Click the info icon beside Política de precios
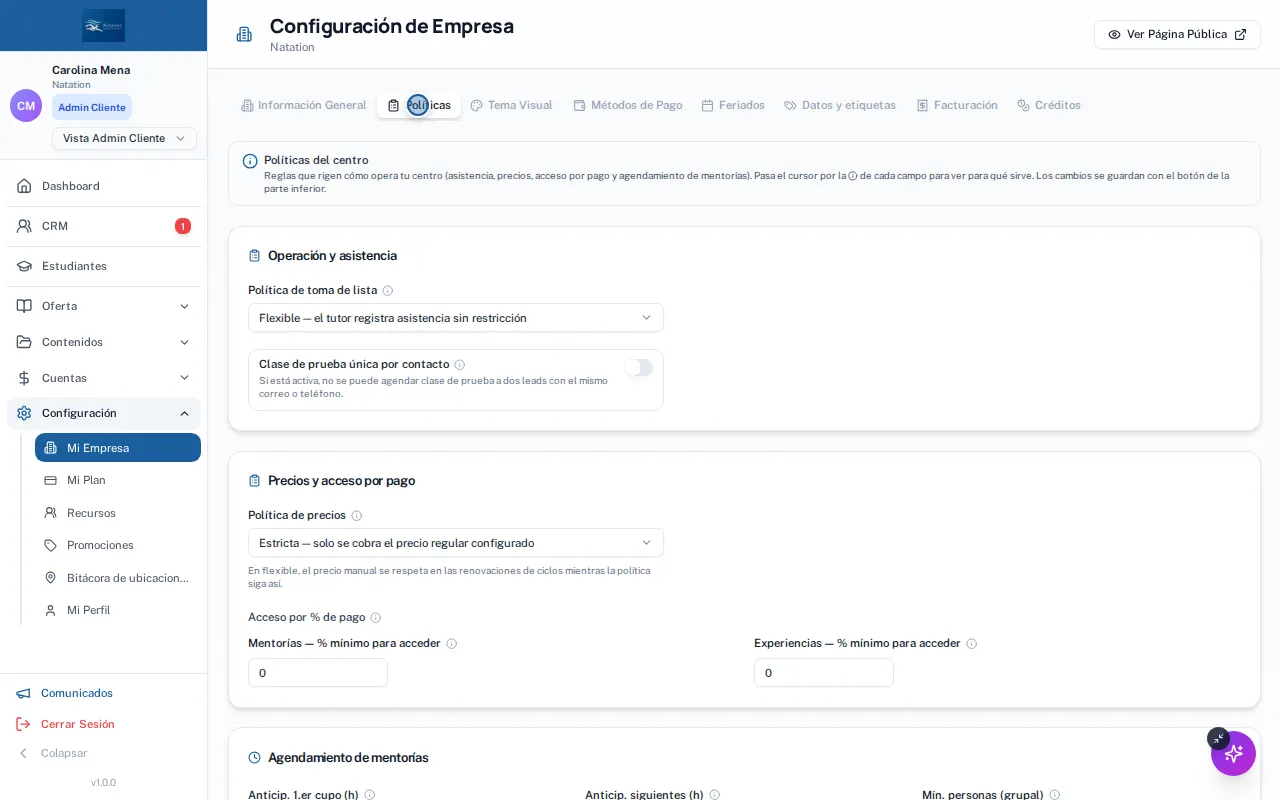 point(357,516)
